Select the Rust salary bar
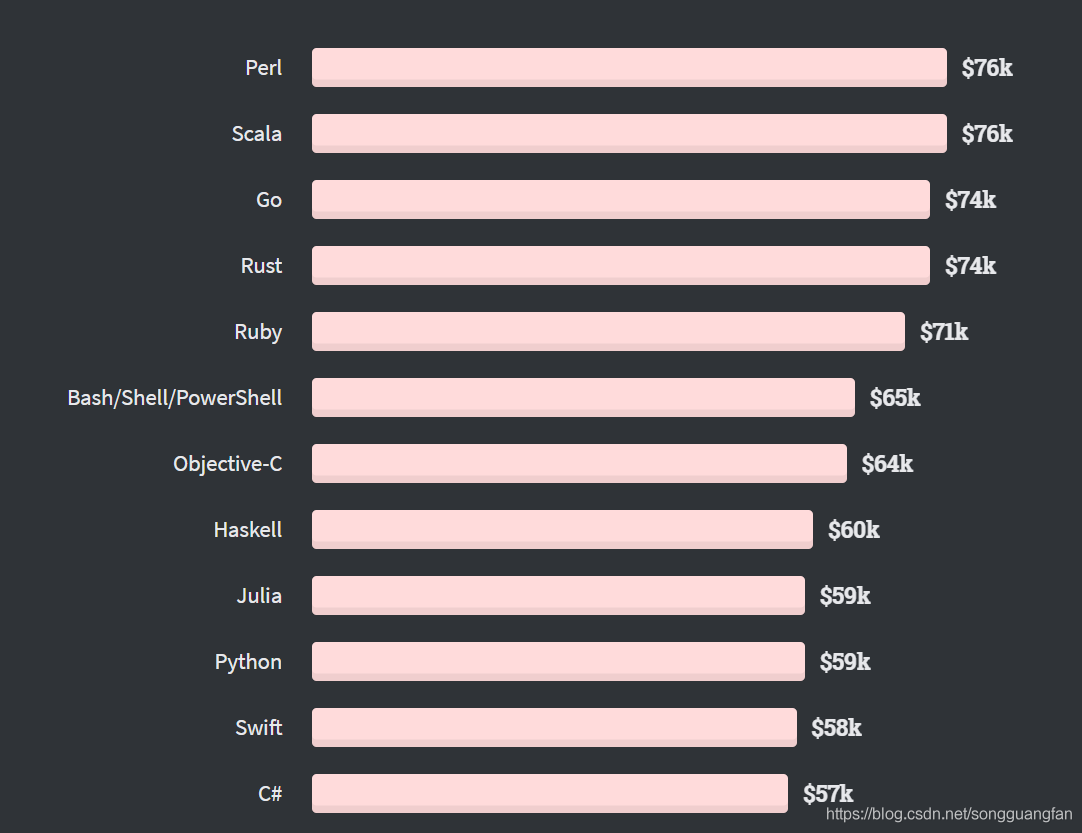This screenshot has height=833, width=1082. [621, 265]
